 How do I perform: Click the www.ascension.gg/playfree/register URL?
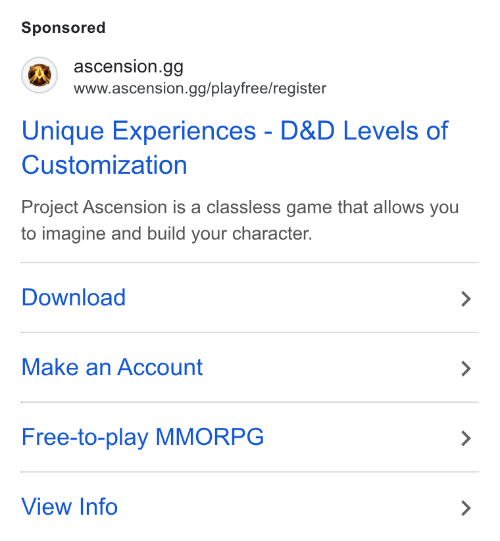pyautogui.click(x=200, y=88)
